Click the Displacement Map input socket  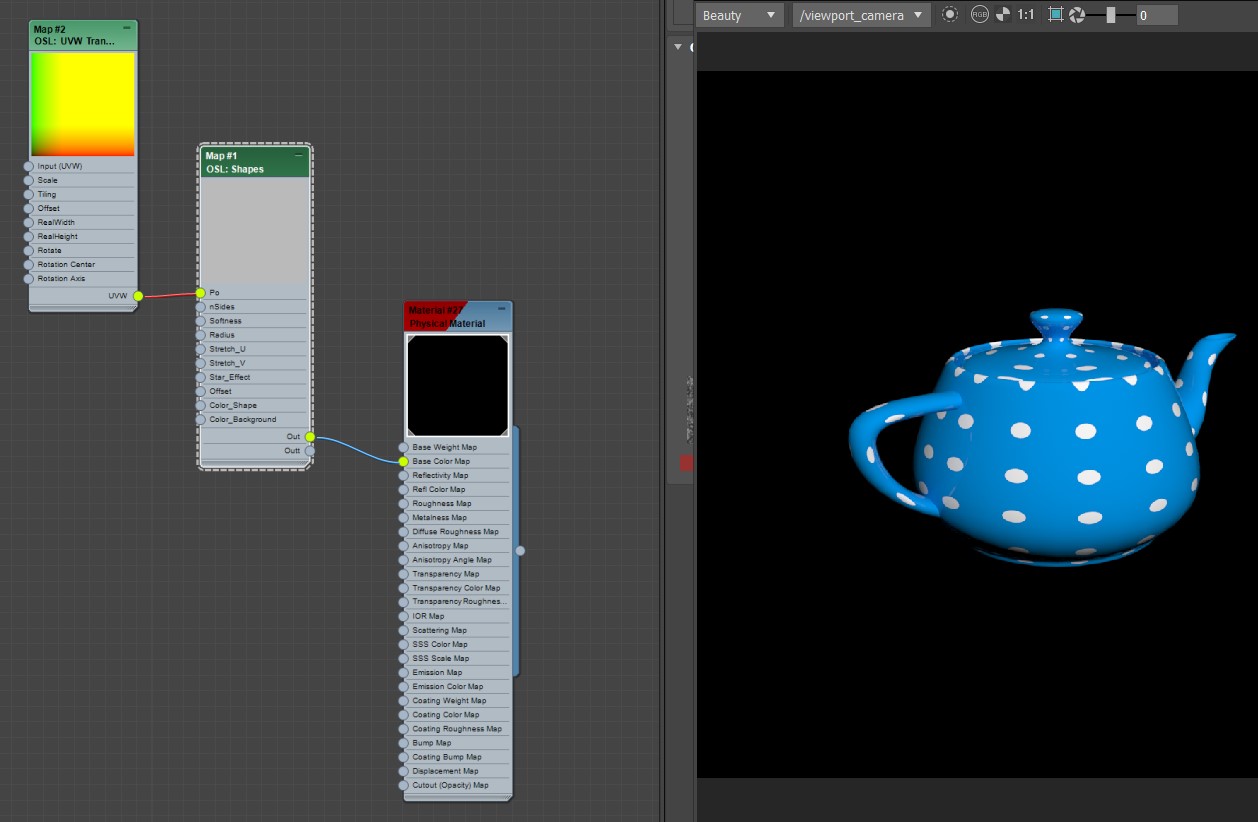404,771
